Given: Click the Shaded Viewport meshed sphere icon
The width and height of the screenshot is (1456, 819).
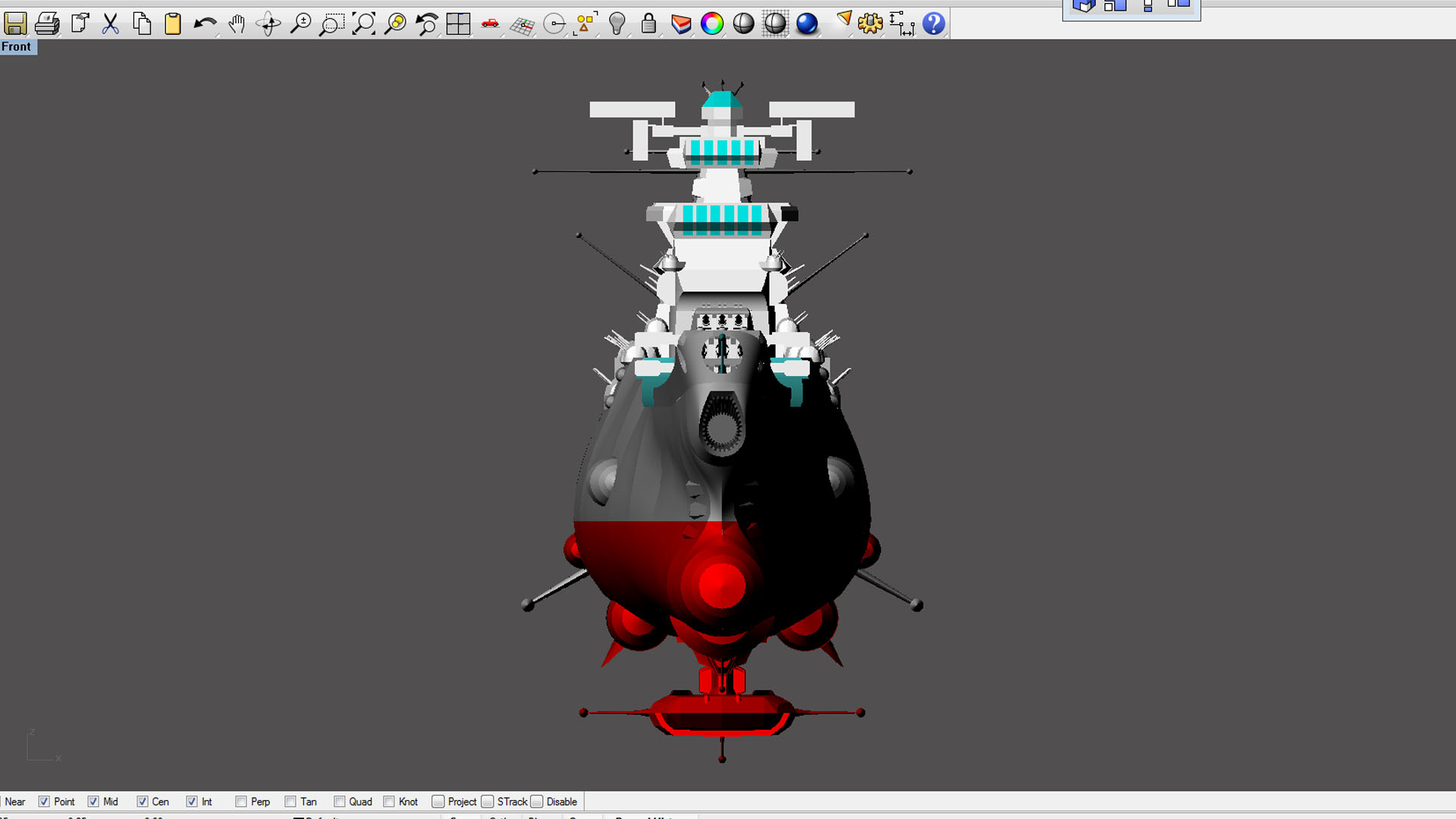Looking at the screenshot, I should 775,24.
